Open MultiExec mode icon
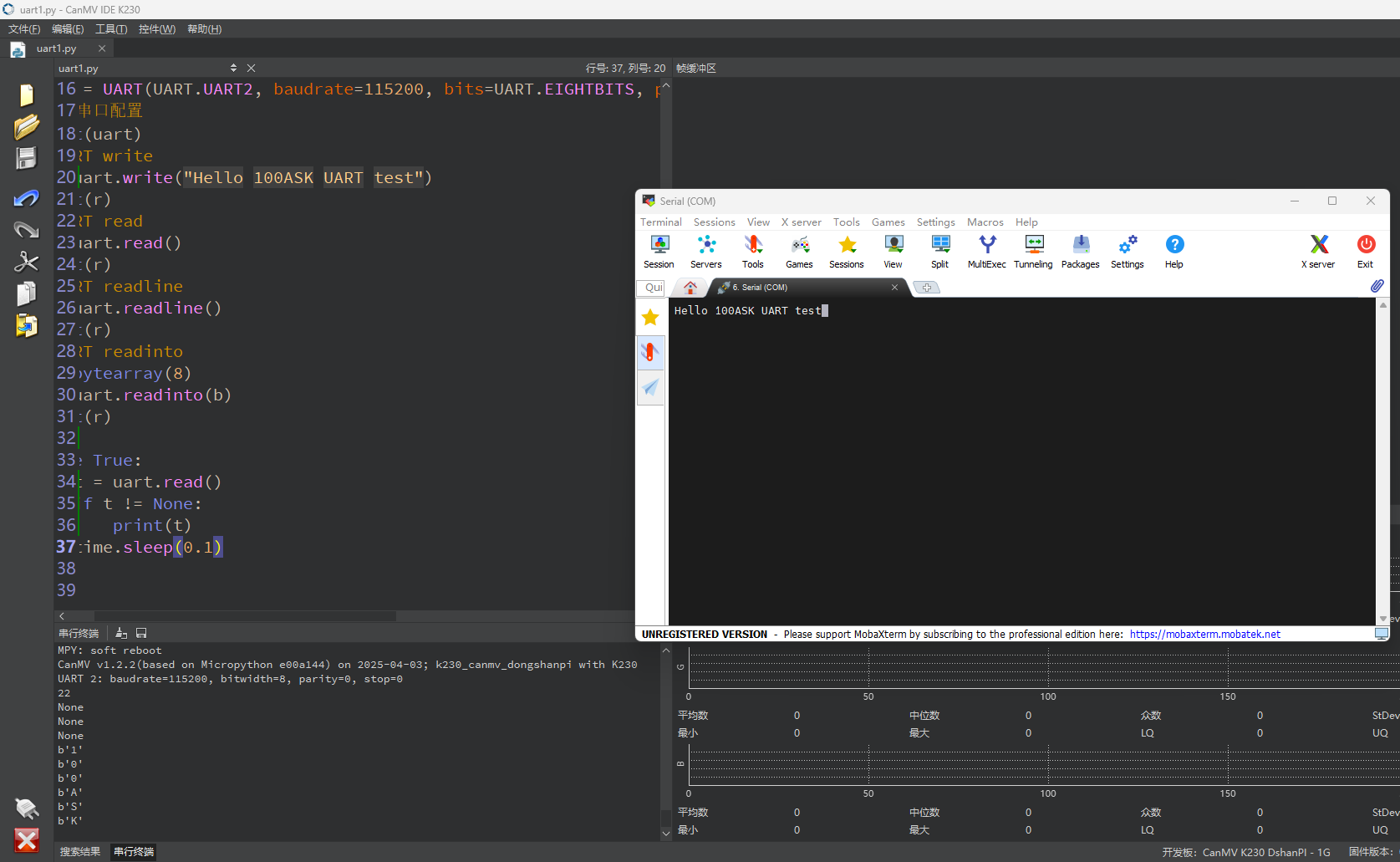The width and height of the screenshot is (1400, 862). [986, 252]
